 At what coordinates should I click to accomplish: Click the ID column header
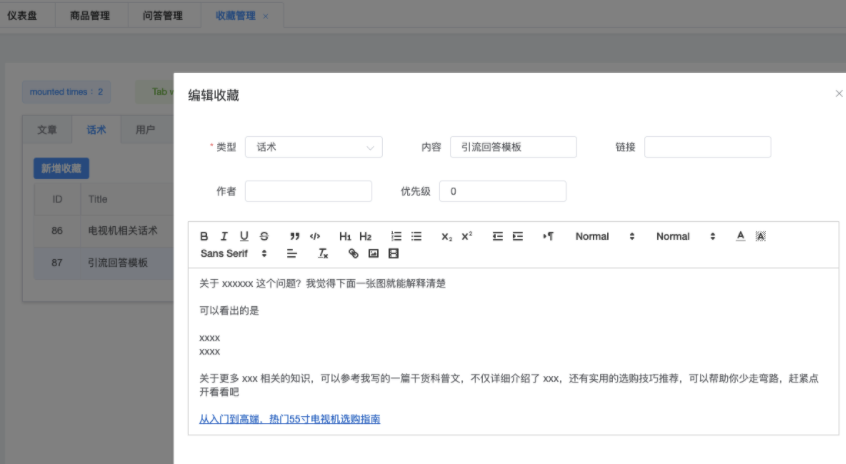click(57, 199)
